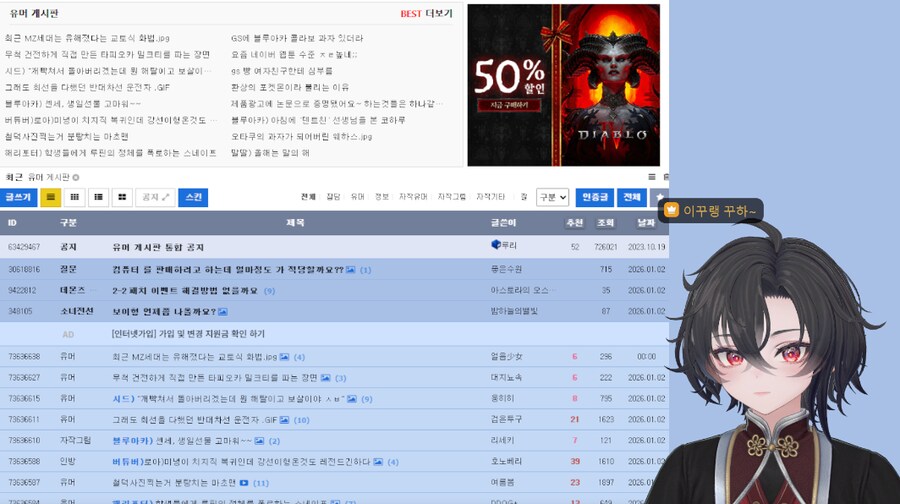900x504 pixels.
Task: Select the 자작기타 category filter
Action: (490, 197)
